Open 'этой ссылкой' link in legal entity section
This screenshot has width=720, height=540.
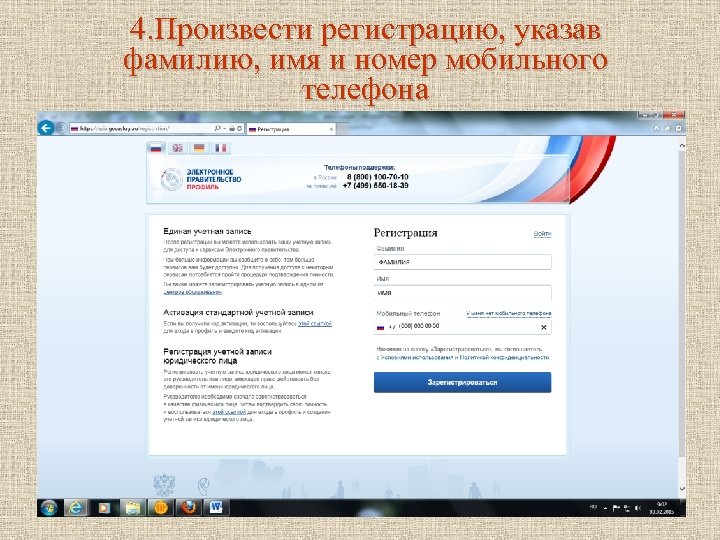[x=229, y=412]
